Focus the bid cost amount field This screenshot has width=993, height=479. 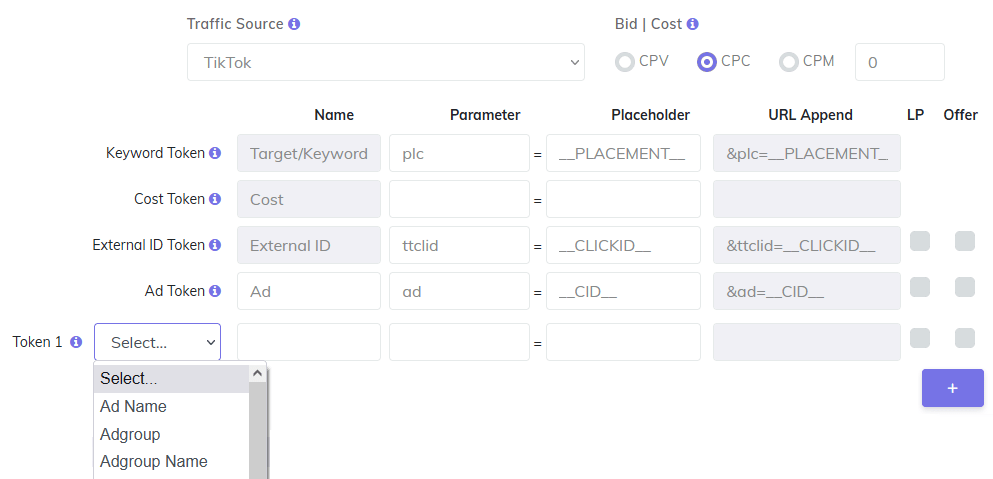coord(899,62)
